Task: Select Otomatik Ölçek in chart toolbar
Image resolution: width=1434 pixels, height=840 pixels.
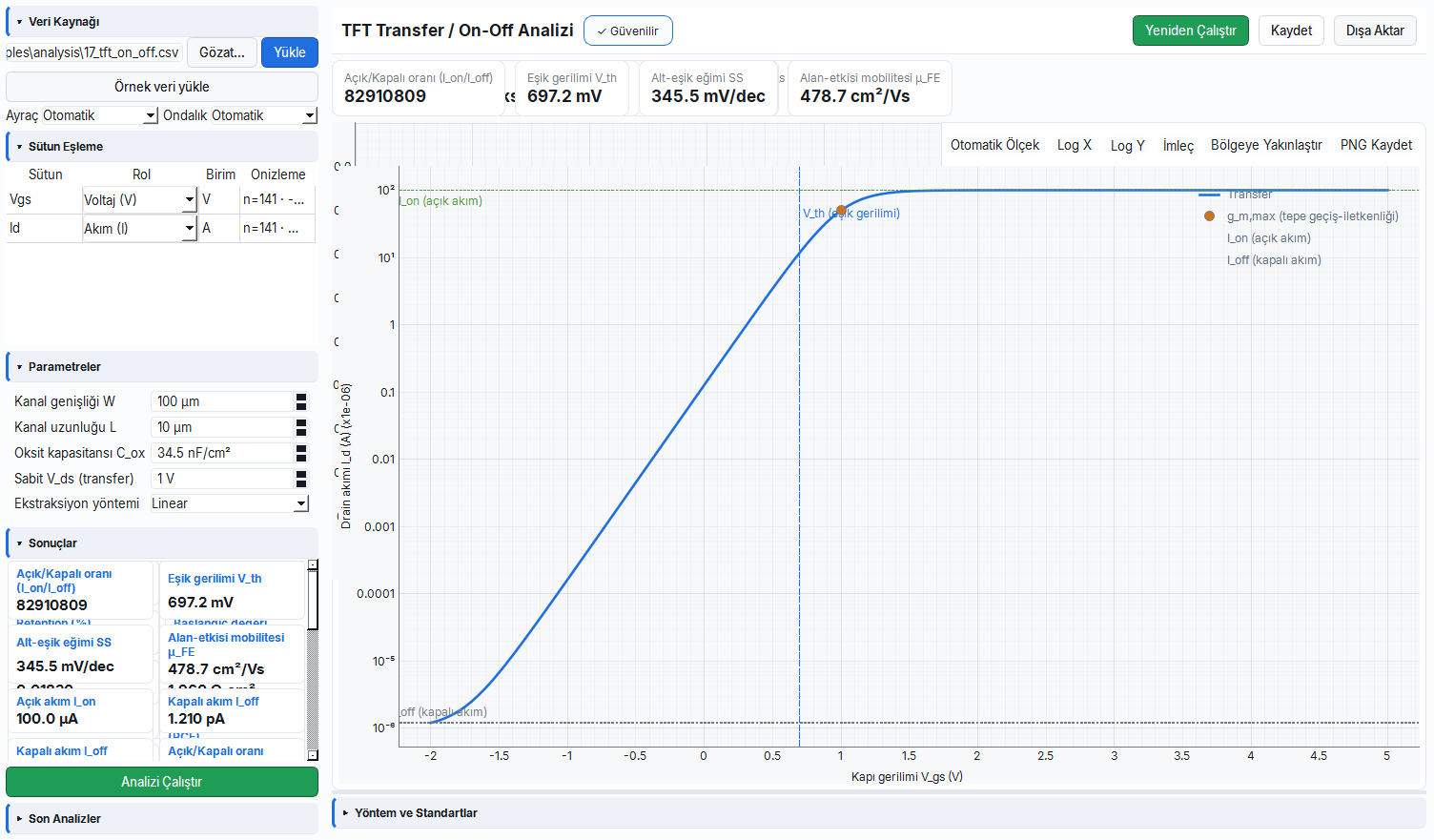Action: 994,145
